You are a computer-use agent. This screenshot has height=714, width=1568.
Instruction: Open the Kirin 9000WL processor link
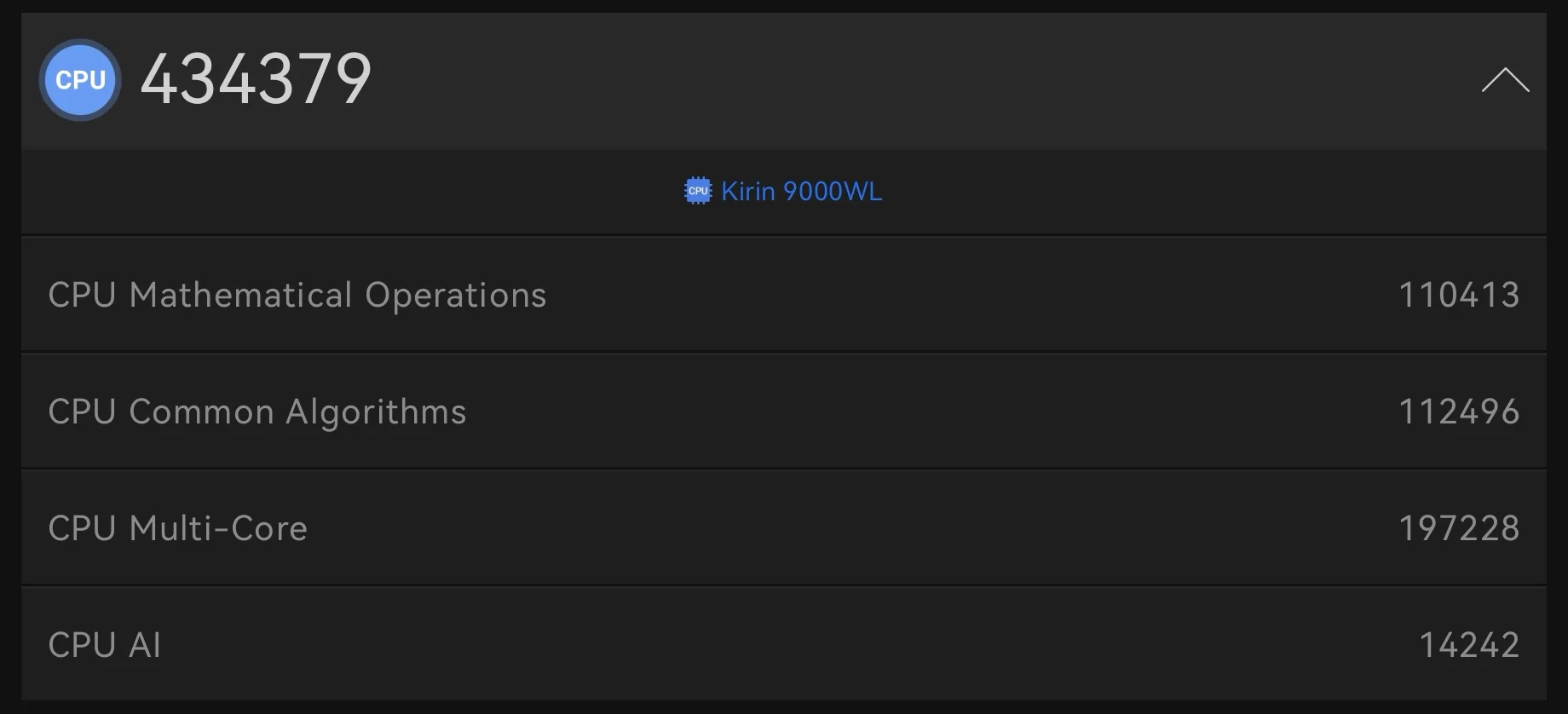pyautogui.click(x=800, y=191)
